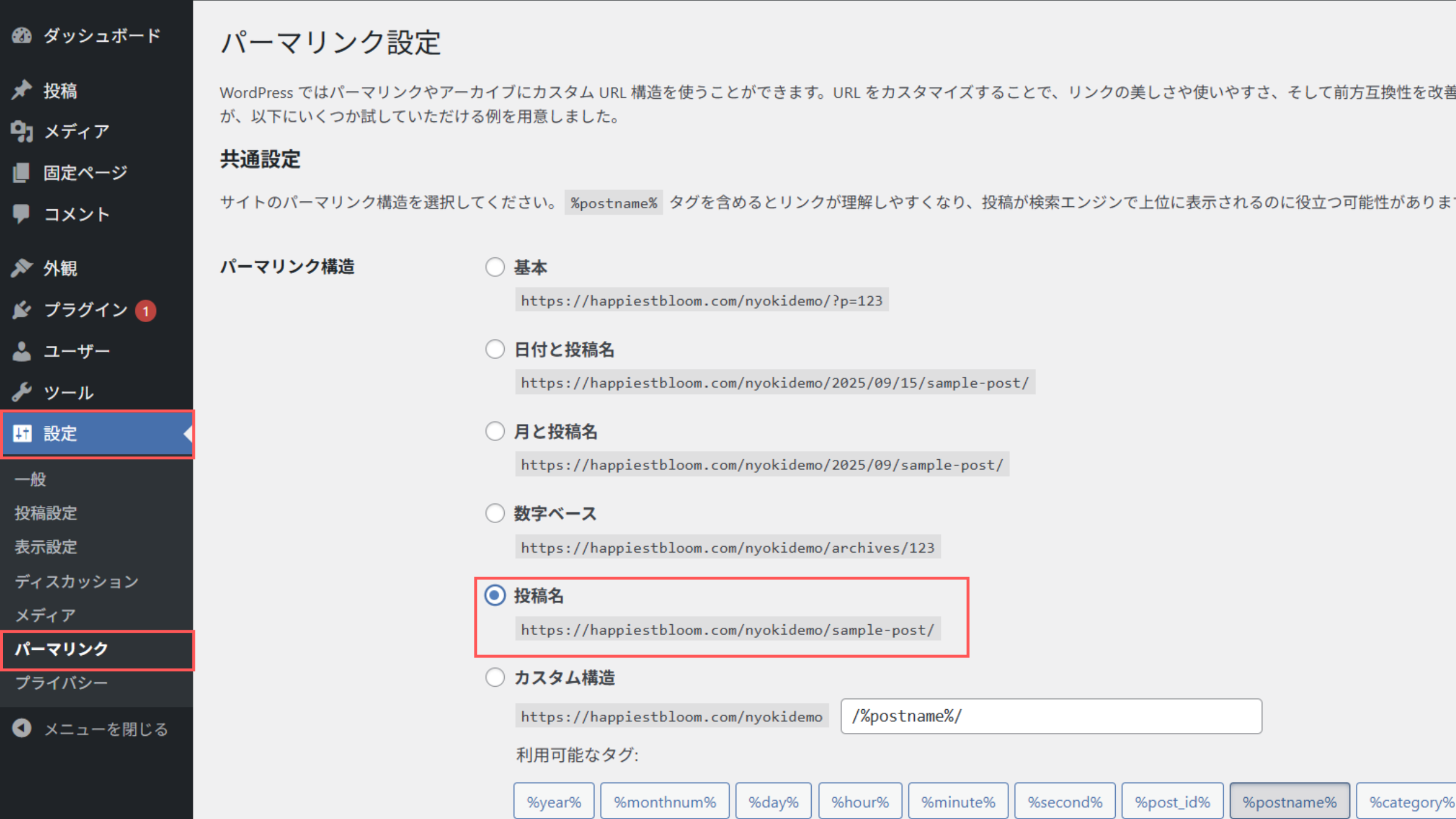Open the プライバシー submenu item
This screenshot has height=819, width=1456.
pyautogui.click(x=61, y=682)
